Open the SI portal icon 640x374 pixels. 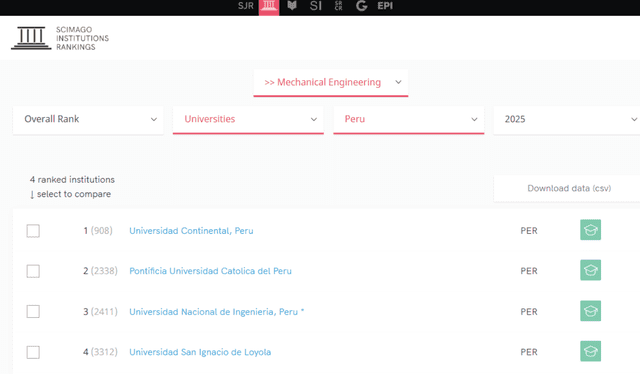pos(316,6)
